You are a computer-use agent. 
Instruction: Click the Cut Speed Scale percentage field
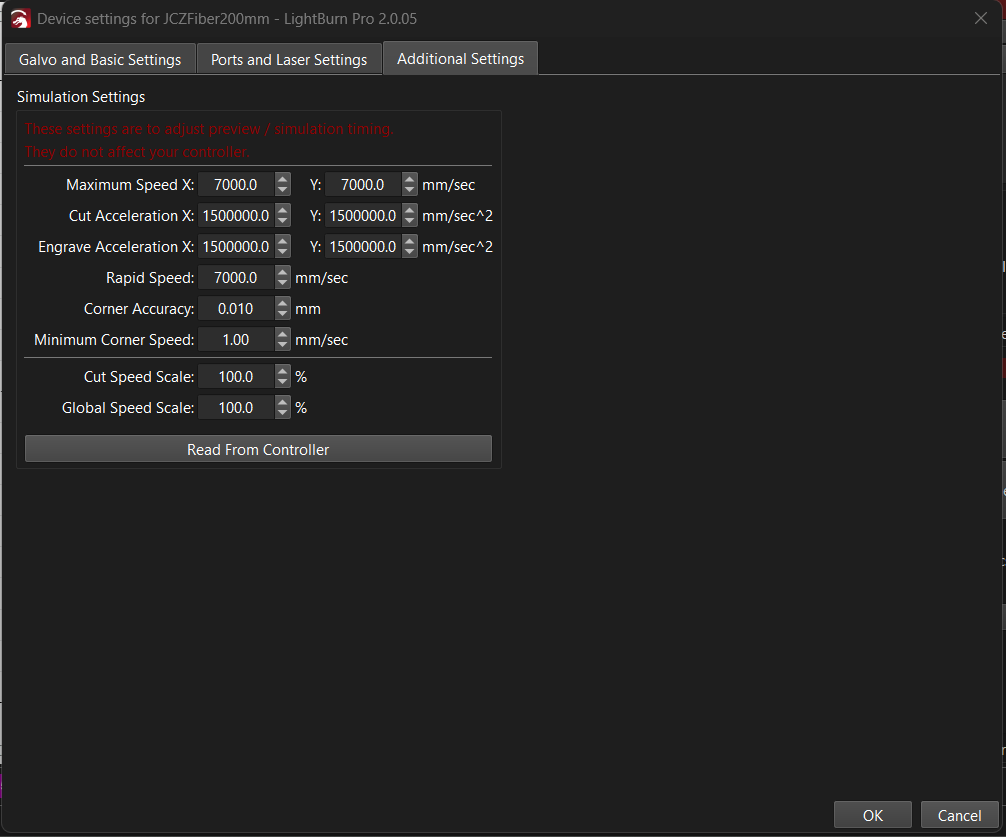[x=235, y=377]
